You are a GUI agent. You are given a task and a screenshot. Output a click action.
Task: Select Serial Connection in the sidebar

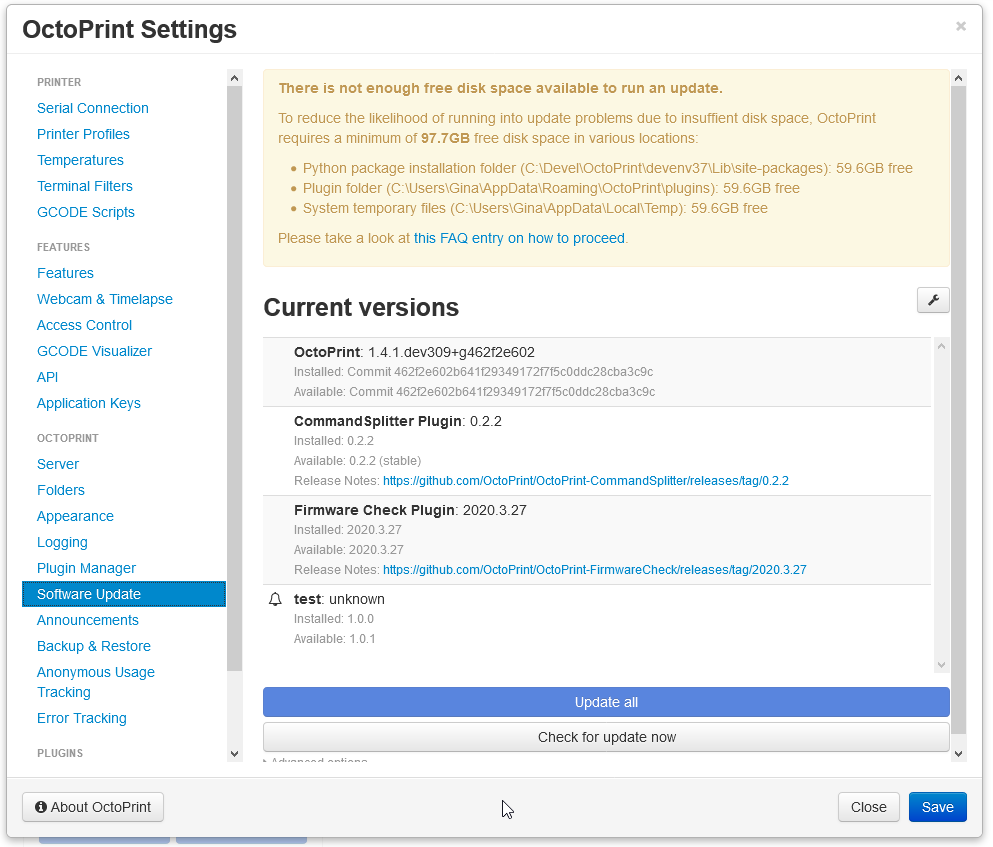coord(92,108)
